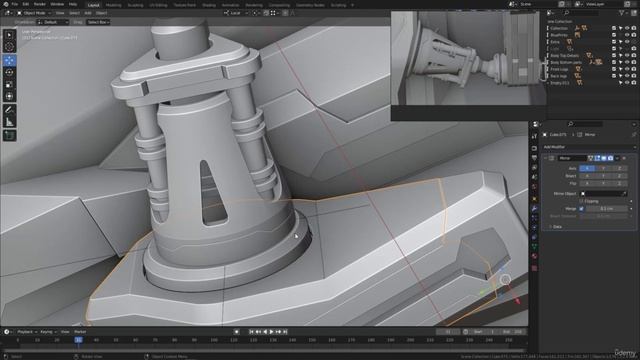640x360 pixels.
Task: Open the Mirror modifier extra options arrow
Action: (x=617, y=158)
